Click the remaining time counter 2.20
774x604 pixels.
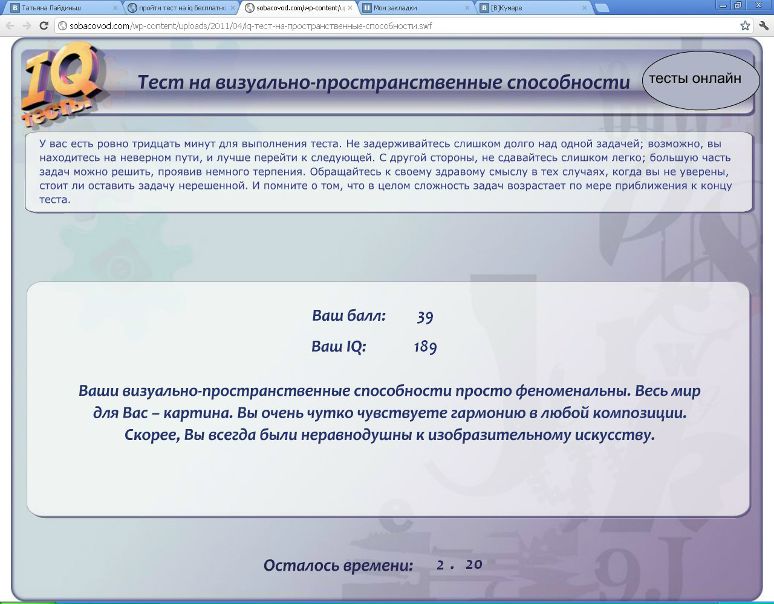(459, 565)
